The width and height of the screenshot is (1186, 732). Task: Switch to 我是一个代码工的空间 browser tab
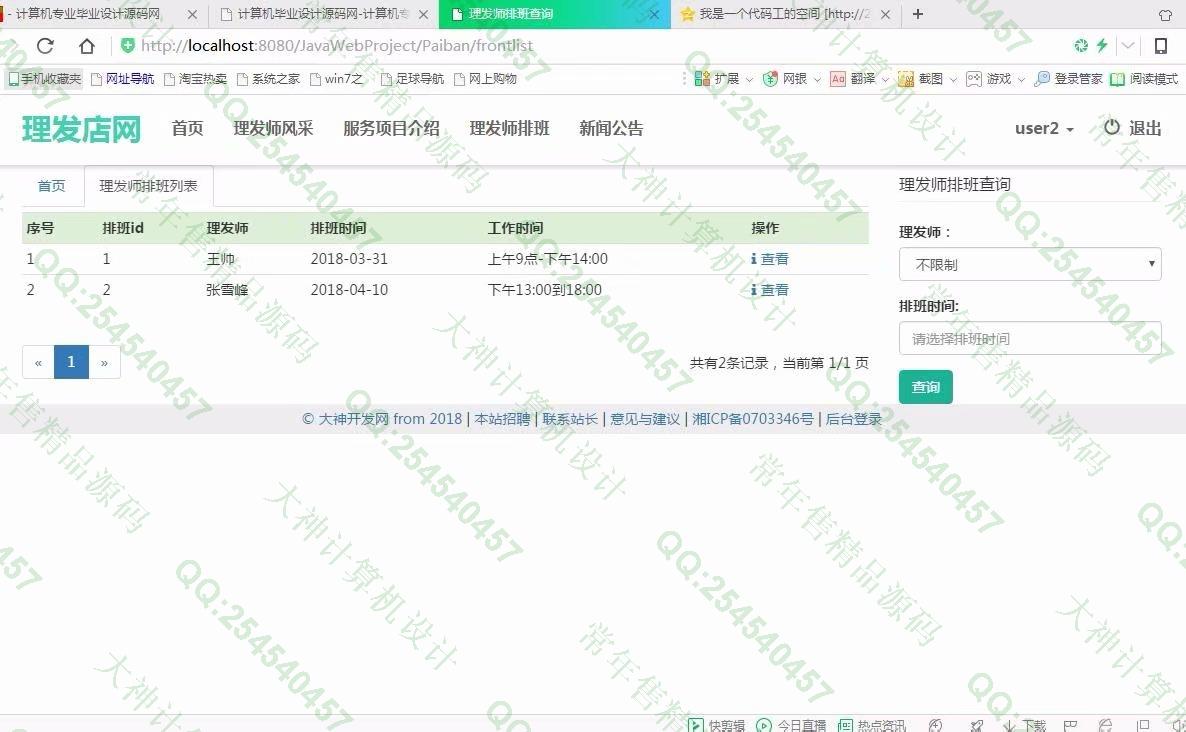point(784,14)
